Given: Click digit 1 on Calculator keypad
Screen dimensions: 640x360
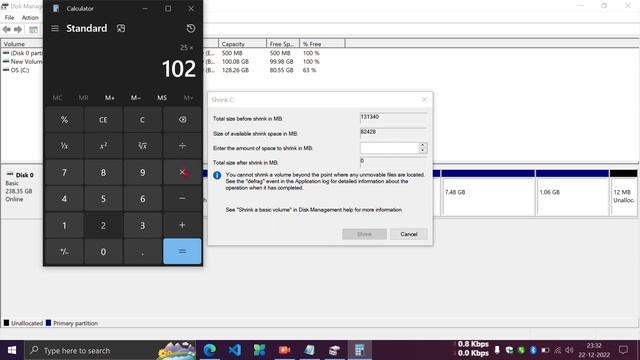Looking at the screenshot, I should coord(64,225).
